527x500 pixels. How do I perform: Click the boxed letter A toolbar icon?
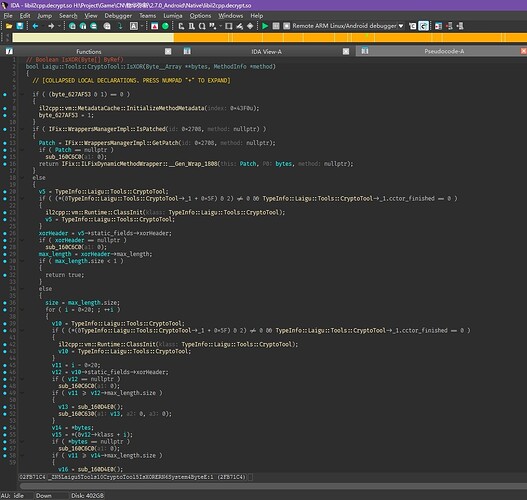pyautogui.click(x=134, y=26)
